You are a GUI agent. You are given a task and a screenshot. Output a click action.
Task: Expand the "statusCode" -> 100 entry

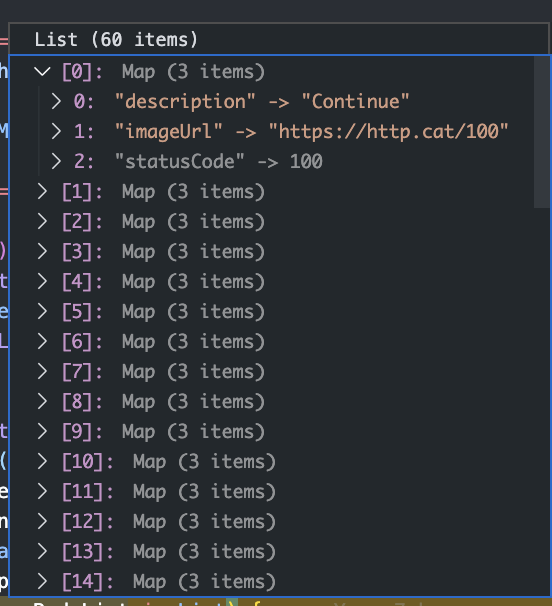pos(56,161)
